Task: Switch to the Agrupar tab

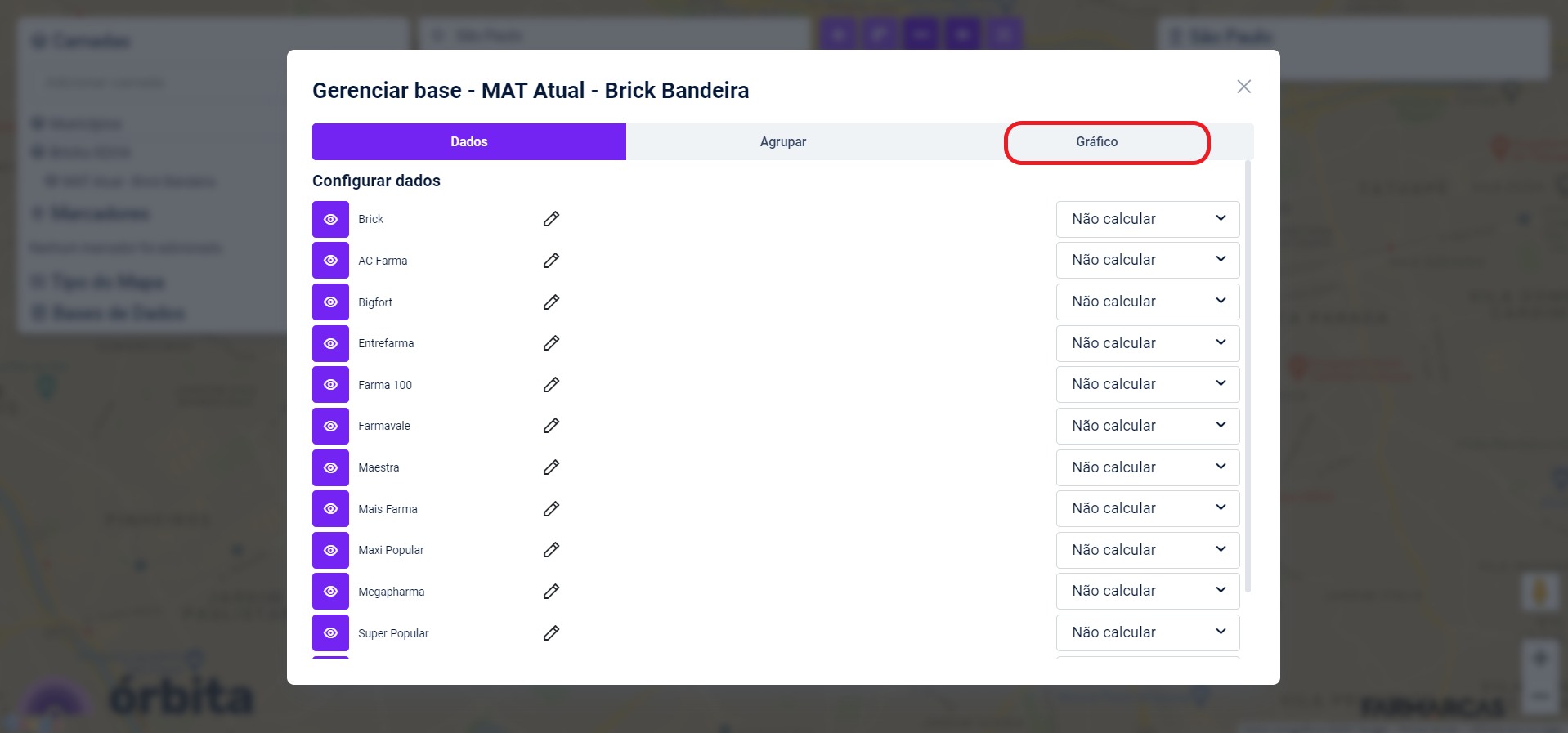Action: coord(782,142)
